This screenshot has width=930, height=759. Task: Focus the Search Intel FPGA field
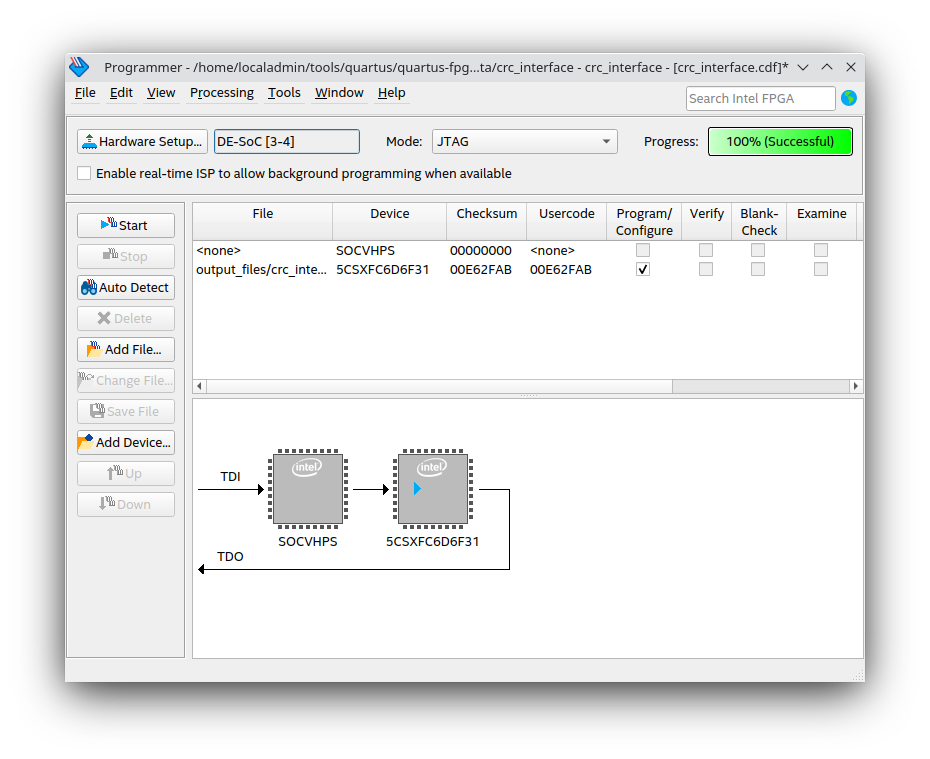tap(760, 98)
